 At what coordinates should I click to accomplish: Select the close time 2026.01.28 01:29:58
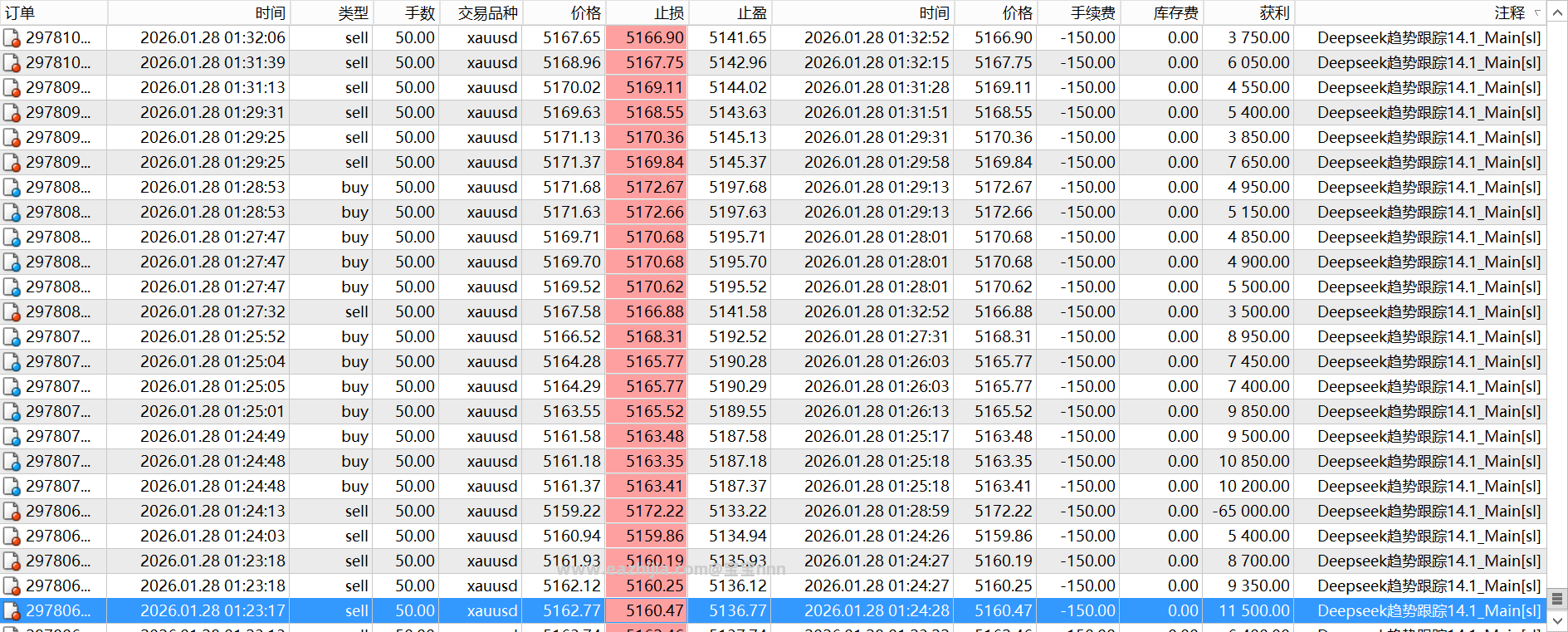[877, 163]
